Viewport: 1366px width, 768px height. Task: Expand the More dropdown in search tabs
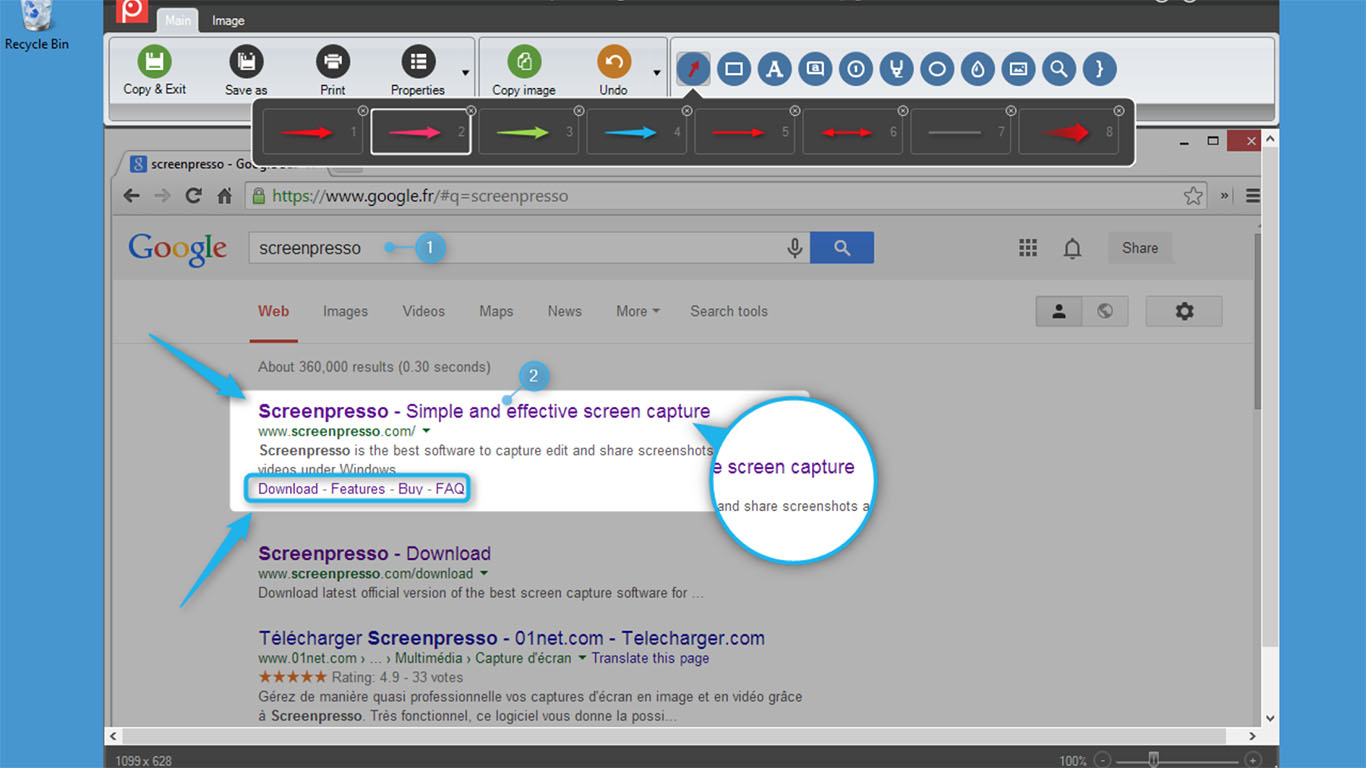click(638, 311)
